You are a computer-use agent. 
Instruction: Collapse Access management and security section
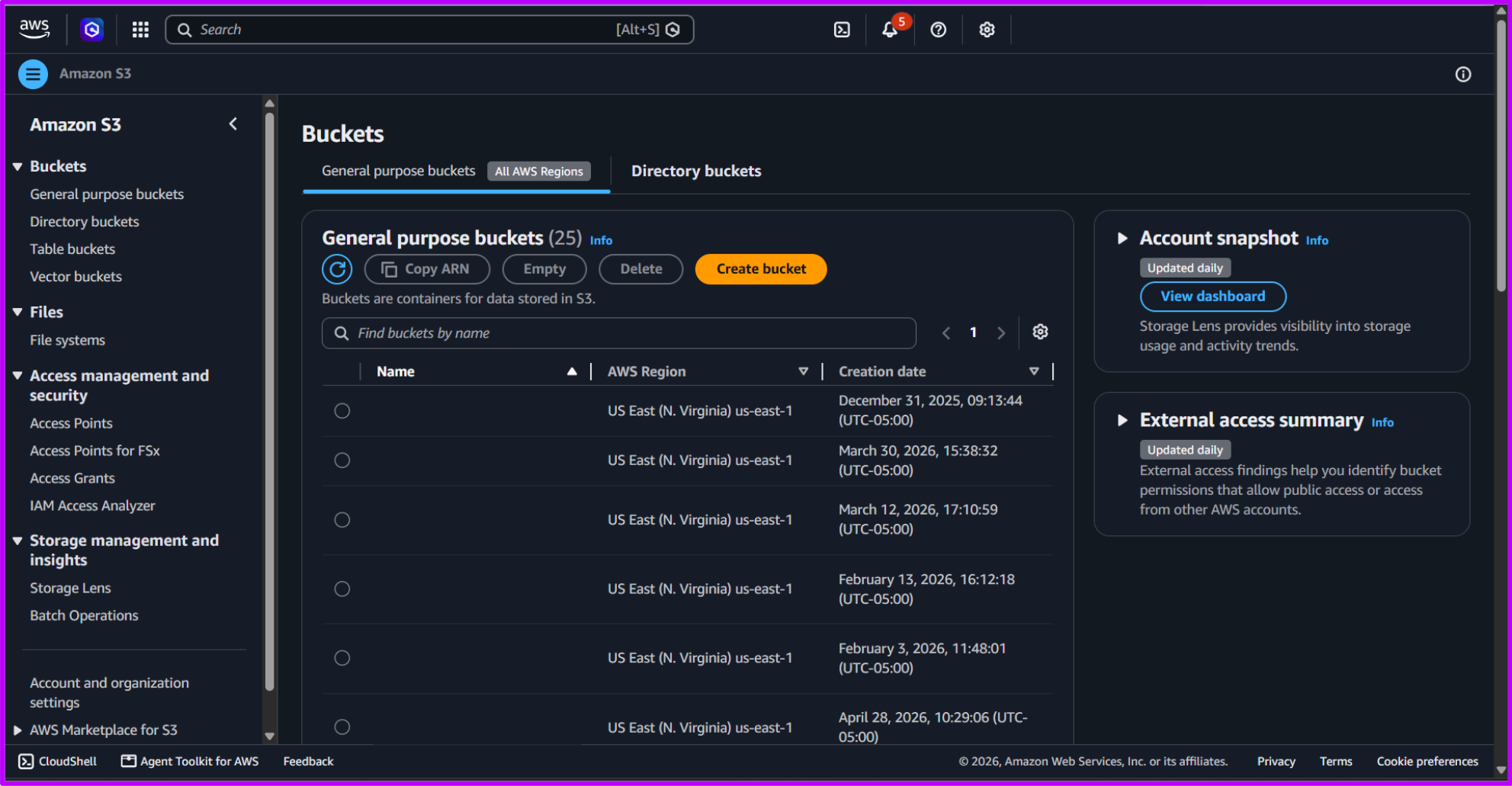(x=18, y=376)
